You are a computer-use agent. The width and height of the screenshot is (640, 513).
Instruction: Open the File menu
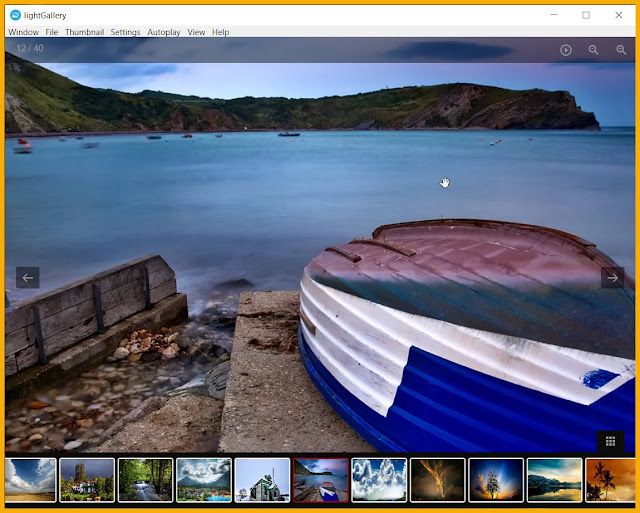coord(51,32)
